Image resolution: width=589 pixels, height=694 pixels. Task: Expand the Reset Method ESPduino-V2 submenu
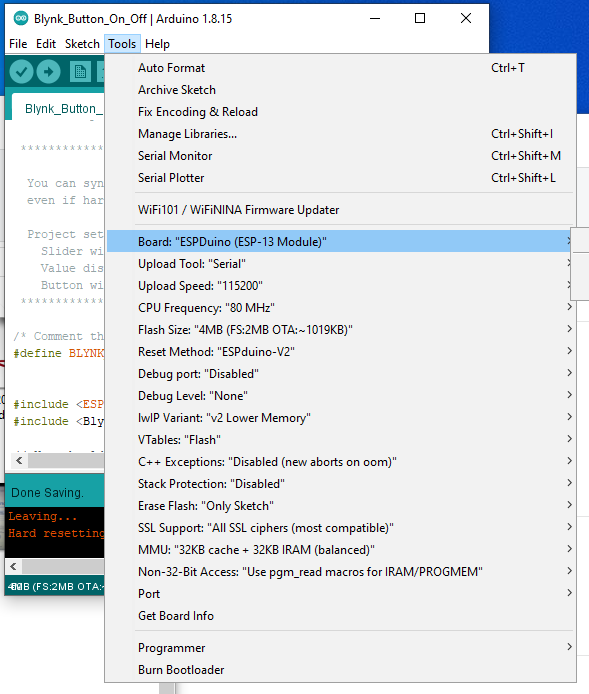coord(341,352)
